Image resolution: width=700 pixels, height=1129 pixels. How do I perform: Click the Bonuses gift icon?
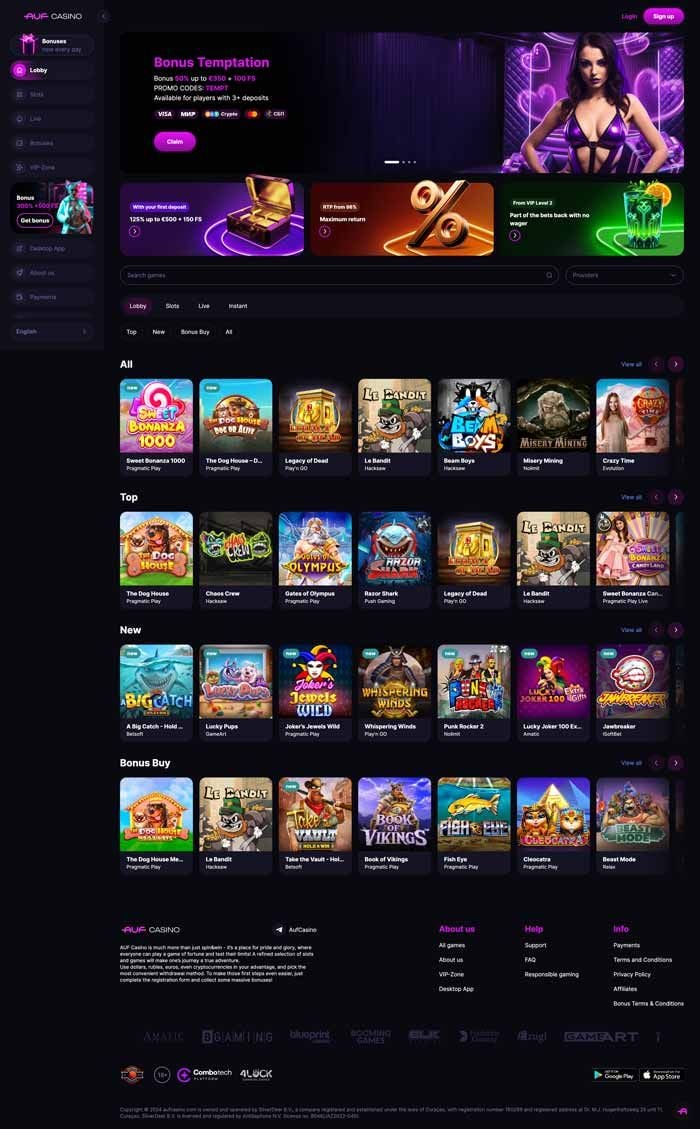pos(27,45)
